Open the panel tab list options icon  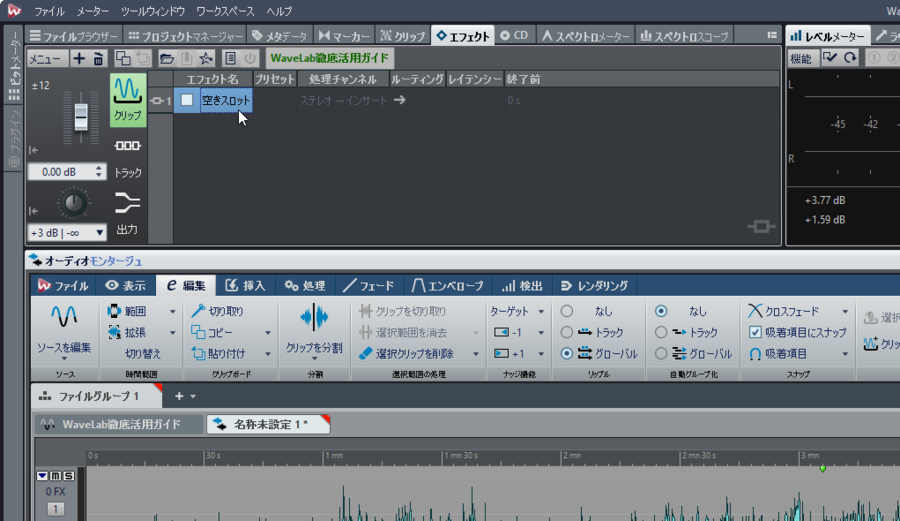[x=772, y=36]
